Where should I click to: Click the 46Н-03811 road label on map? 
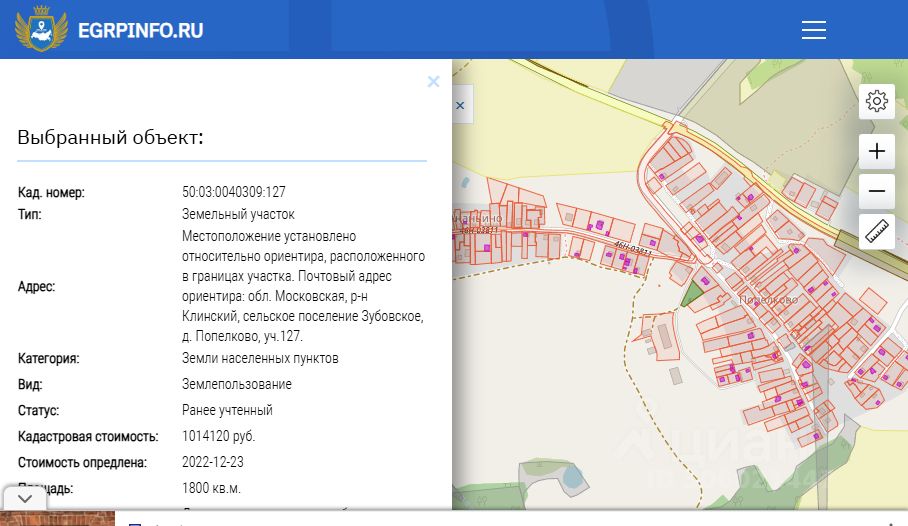(633, 250)
